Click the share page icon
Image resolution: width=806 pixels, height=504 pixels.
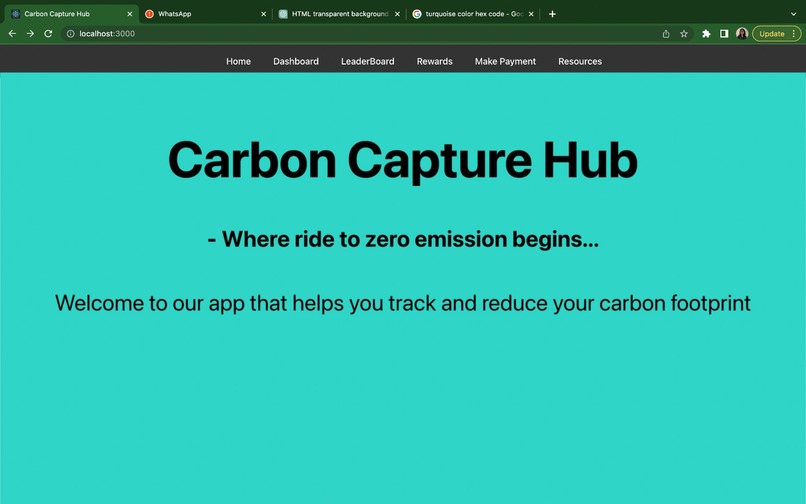(666, 33)
